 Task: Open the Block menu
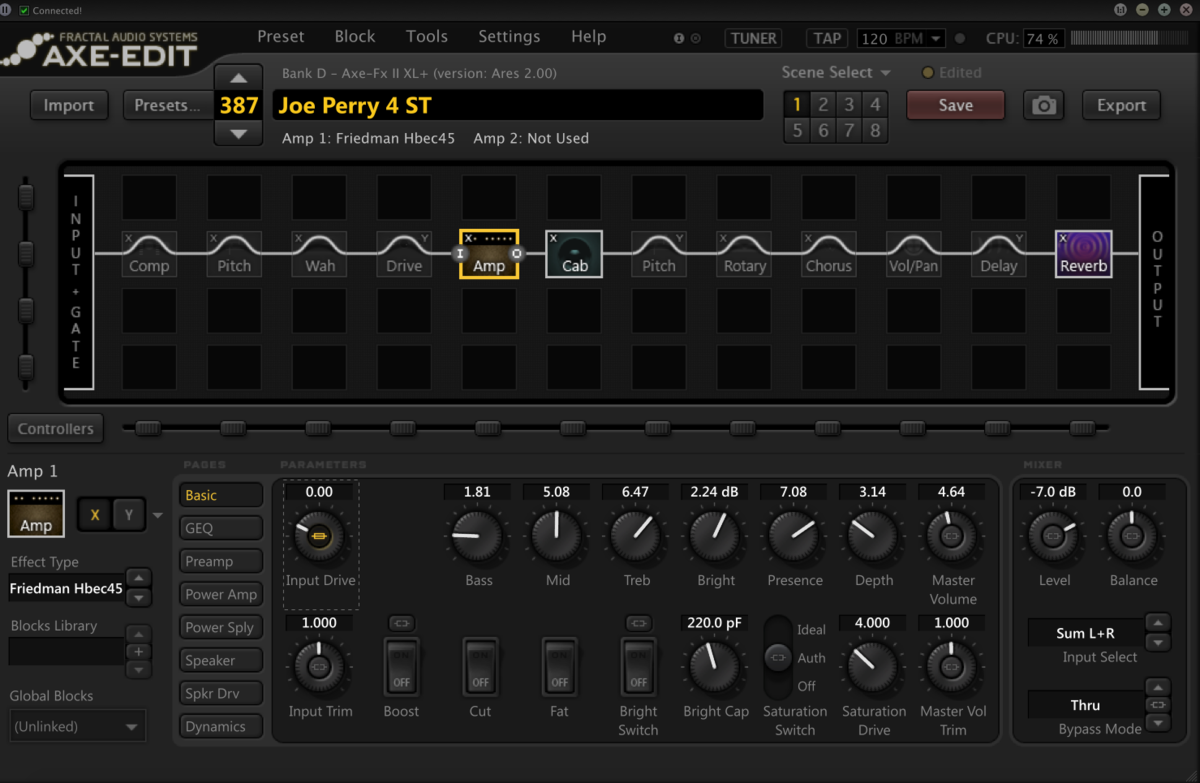coord(355,36)
